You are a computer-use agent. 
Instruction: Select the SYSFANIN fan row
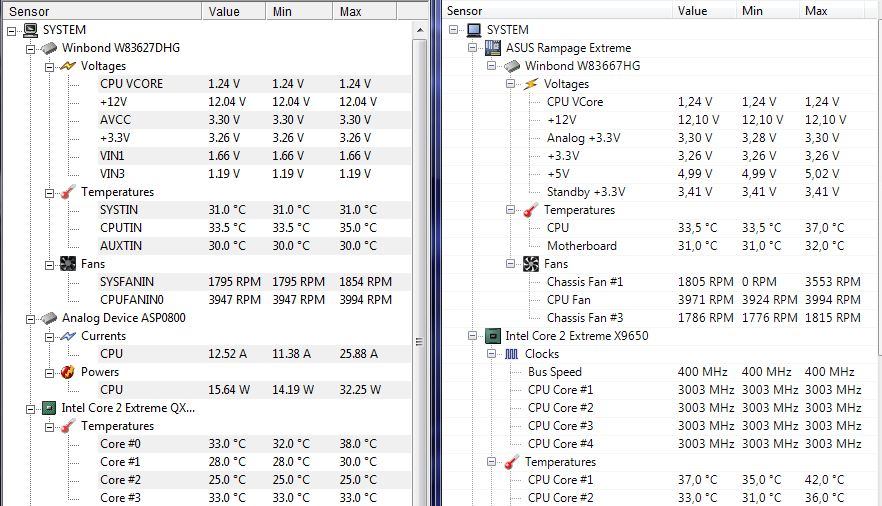coord(253,282)
